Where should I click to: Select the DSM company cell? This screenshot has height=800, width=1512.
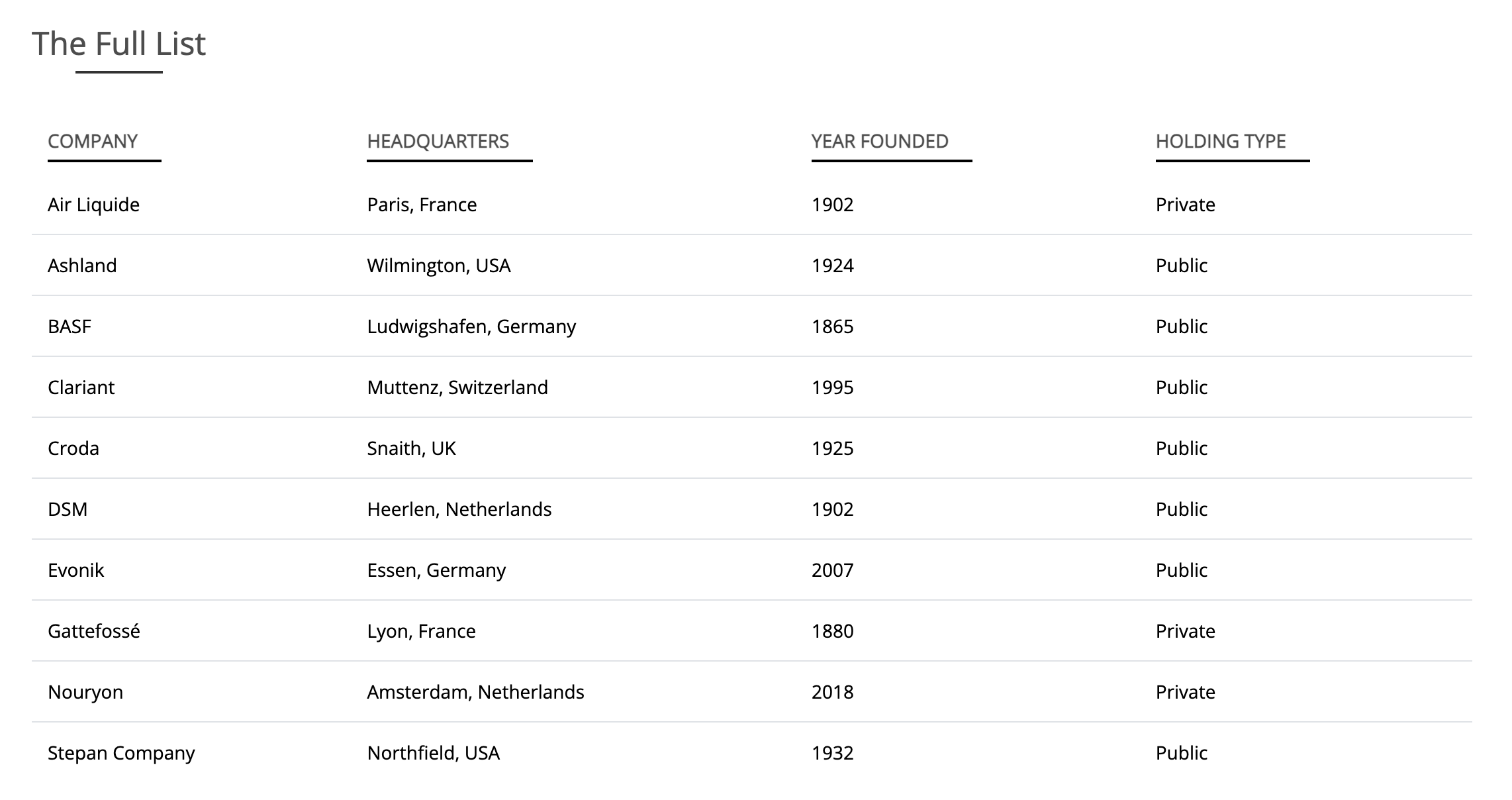[68, 509]
